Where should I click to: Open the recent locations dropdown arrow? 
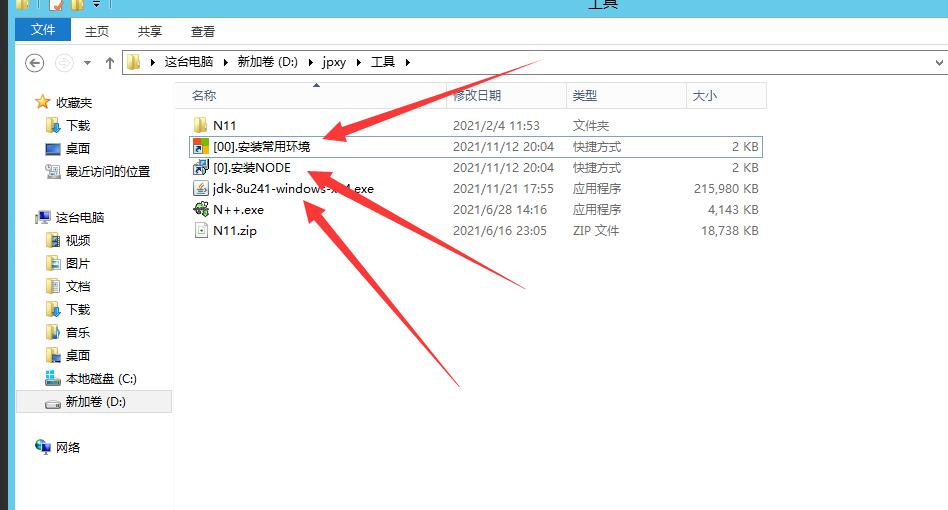tap(87, 62)
